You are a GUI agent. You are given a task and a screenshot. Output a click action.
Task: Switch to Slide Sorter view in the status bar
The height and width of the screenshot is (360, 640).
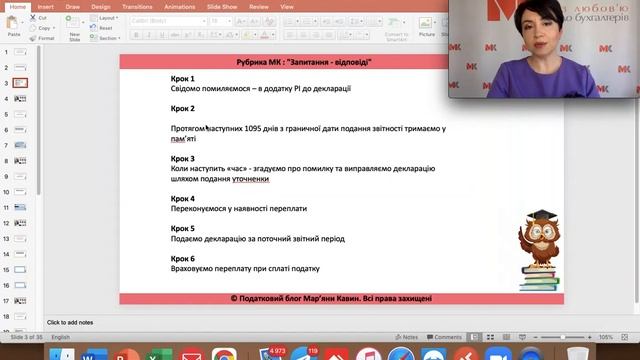(490, 337)
